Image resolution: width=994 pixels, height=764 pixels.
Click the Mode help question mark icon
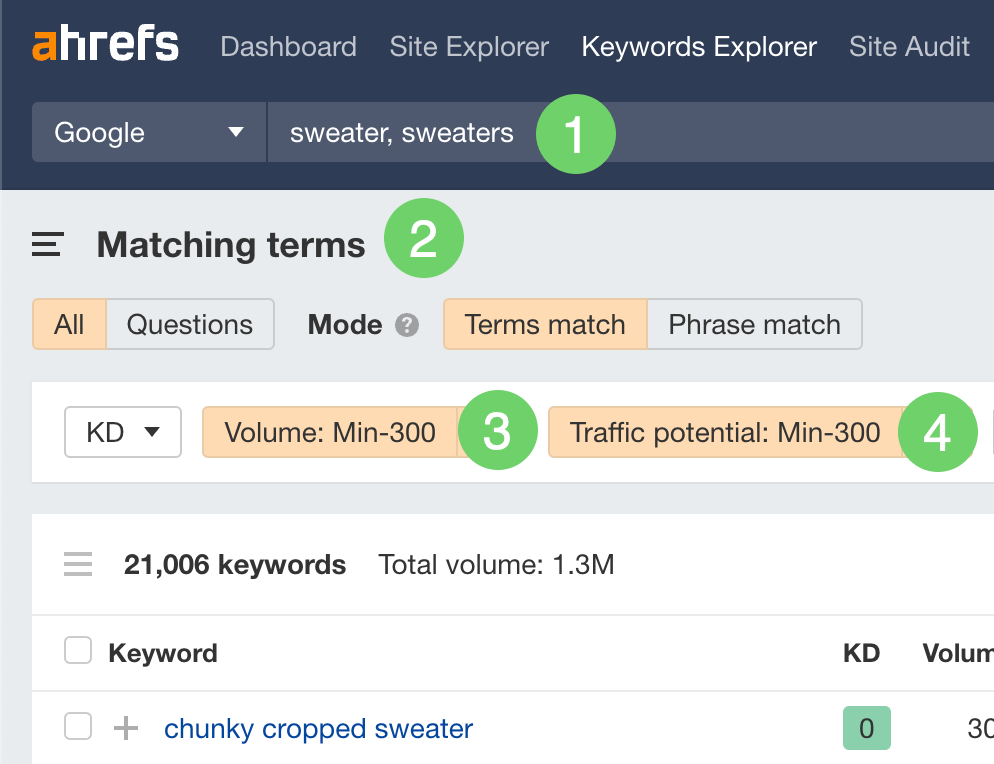point(406,325)
